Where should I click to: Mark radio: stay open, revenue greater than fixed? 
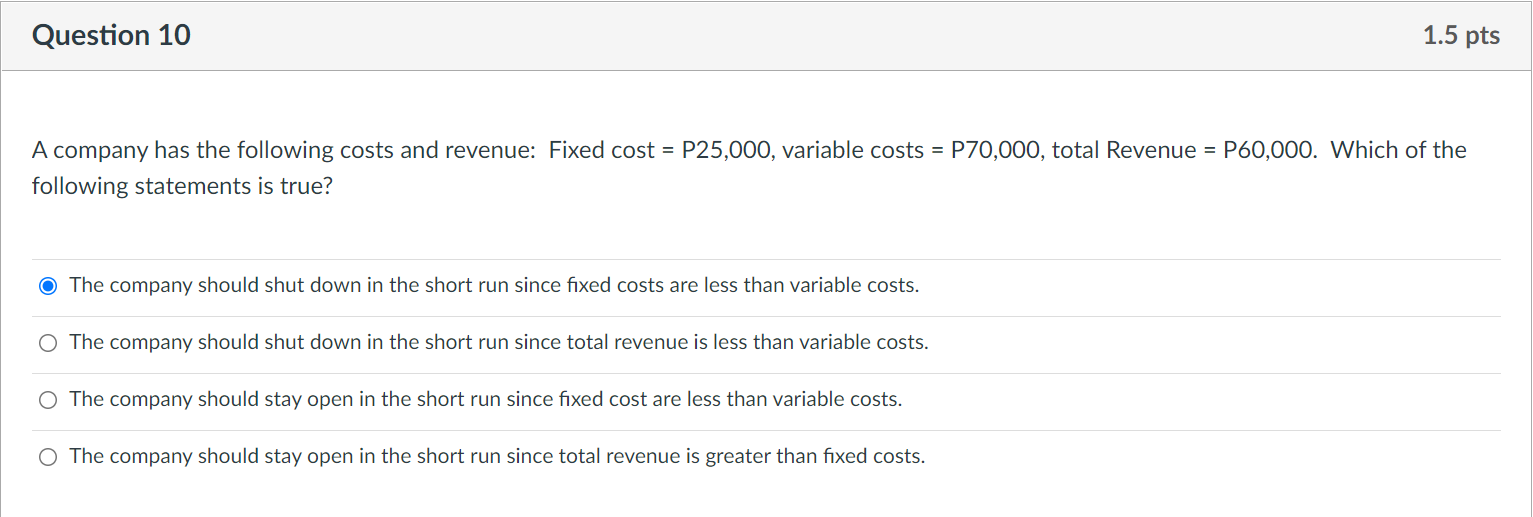pyautogui.click(x=48, y=457)
